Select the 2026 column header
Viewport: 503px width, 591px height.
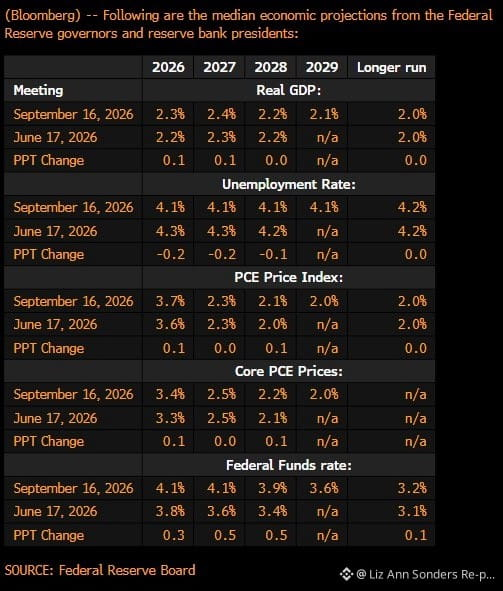tap(168, 67)
